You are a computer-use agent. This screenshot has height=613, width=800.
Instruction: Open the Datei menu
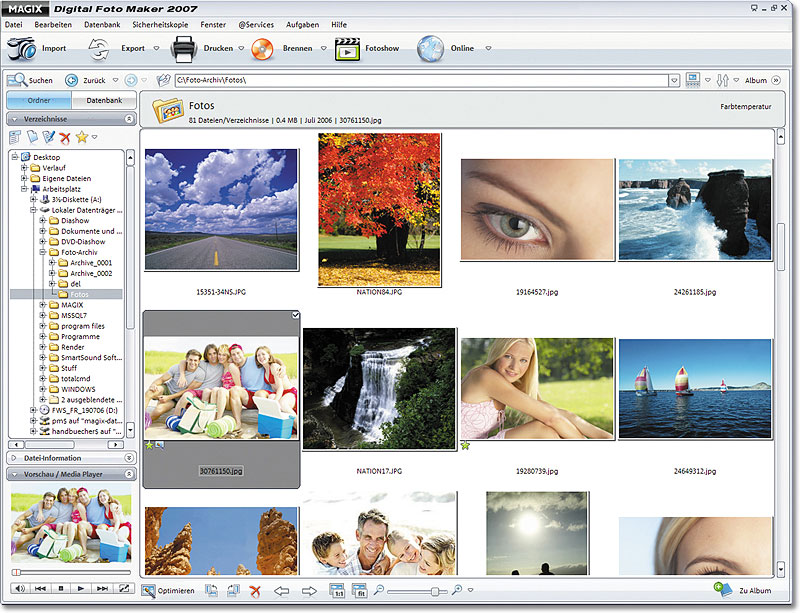pos(14,24)
